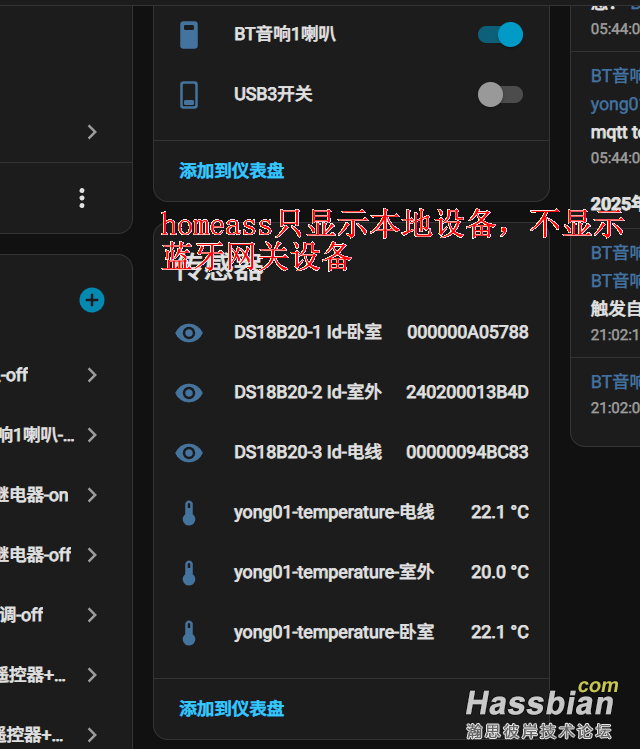Click thermometer icon for yong01-temperature-电线
Image resolution: width=640 pixels, height=749 pixels.
(x=189, y=513)
